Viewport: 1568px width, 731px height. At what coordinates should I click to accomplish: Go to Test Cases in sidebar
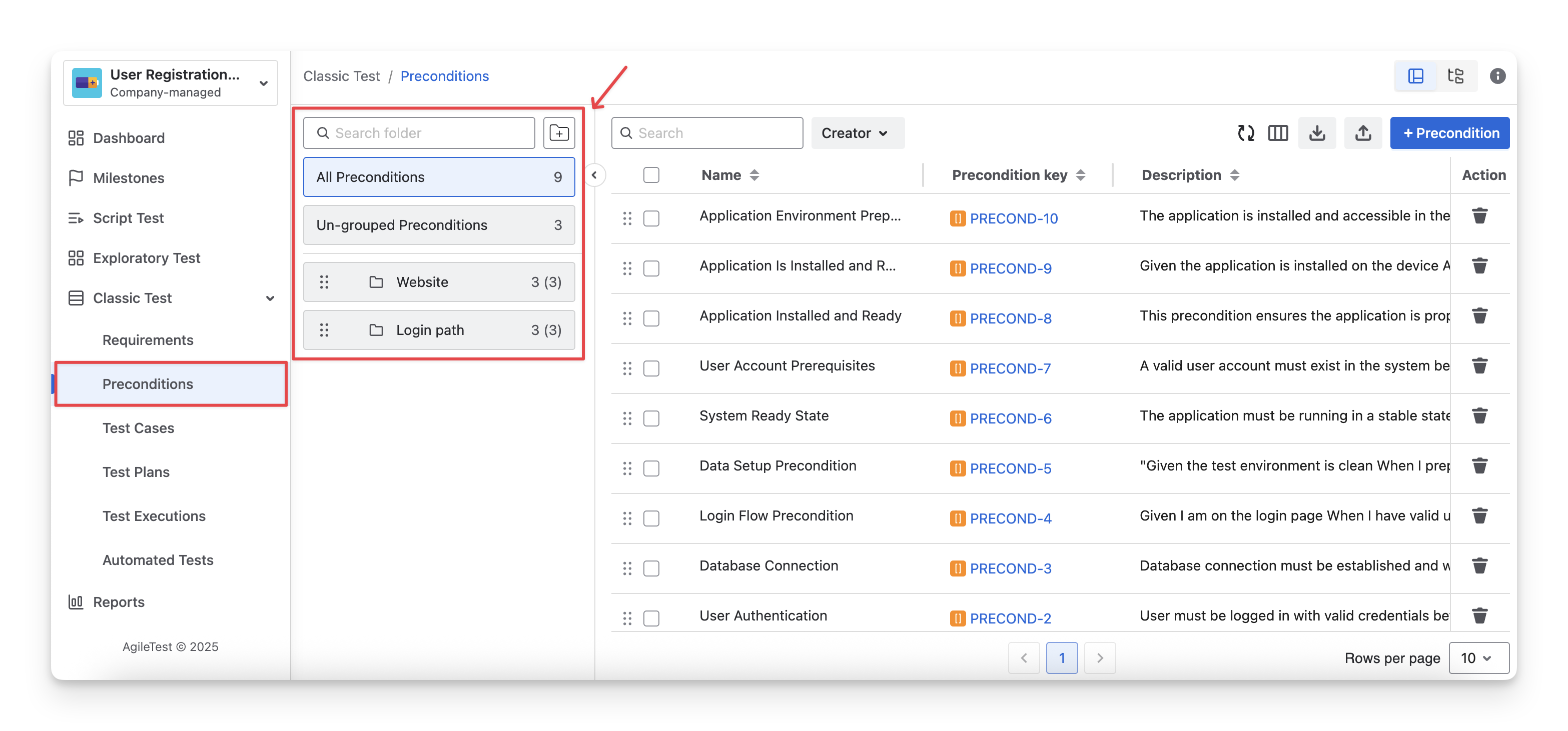tap(138, 428)
